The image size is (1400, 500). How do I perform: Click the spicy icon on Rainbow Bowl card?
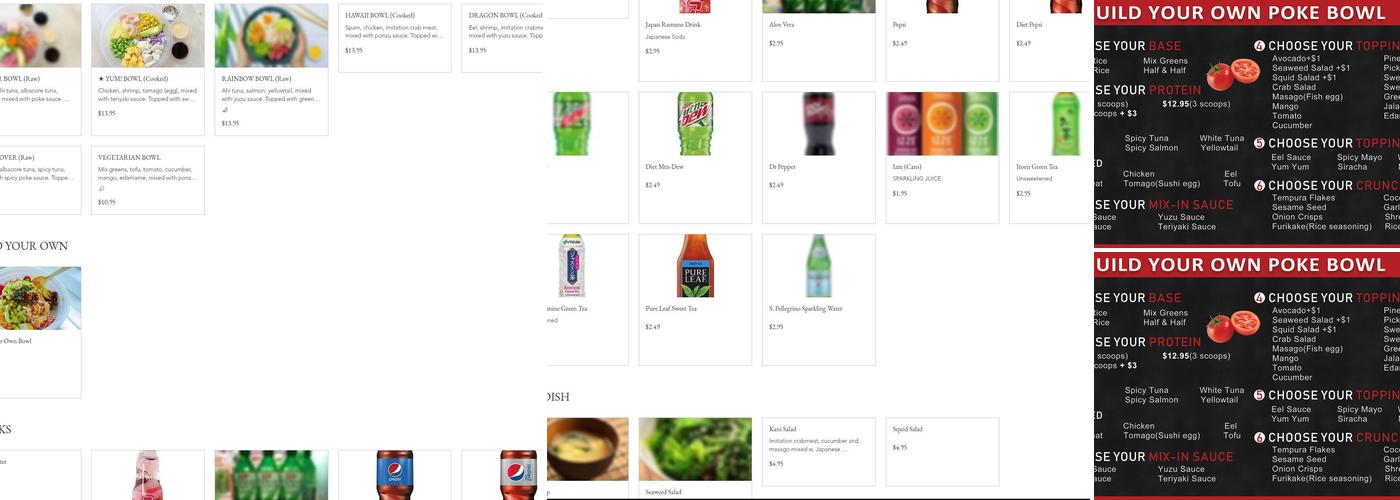(x=225, y=111)
